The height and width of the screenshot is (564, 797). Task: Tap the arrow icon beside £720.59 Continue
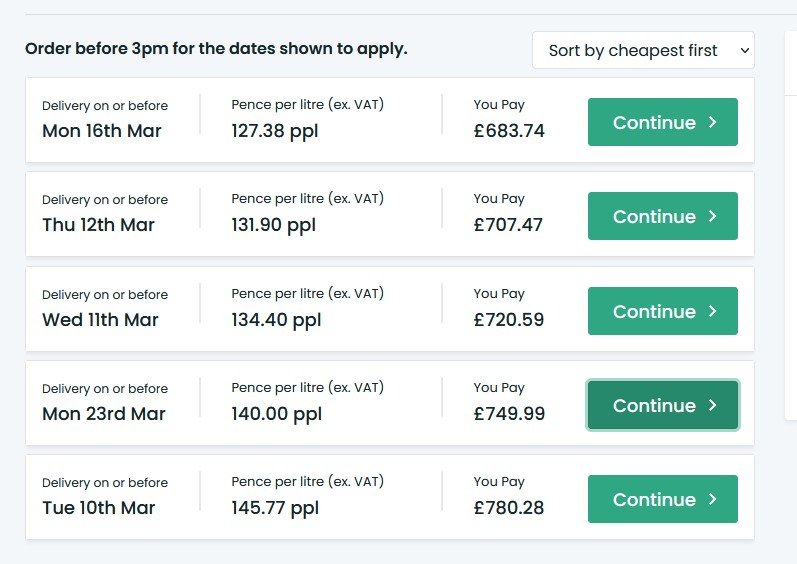tap(713, 311)
